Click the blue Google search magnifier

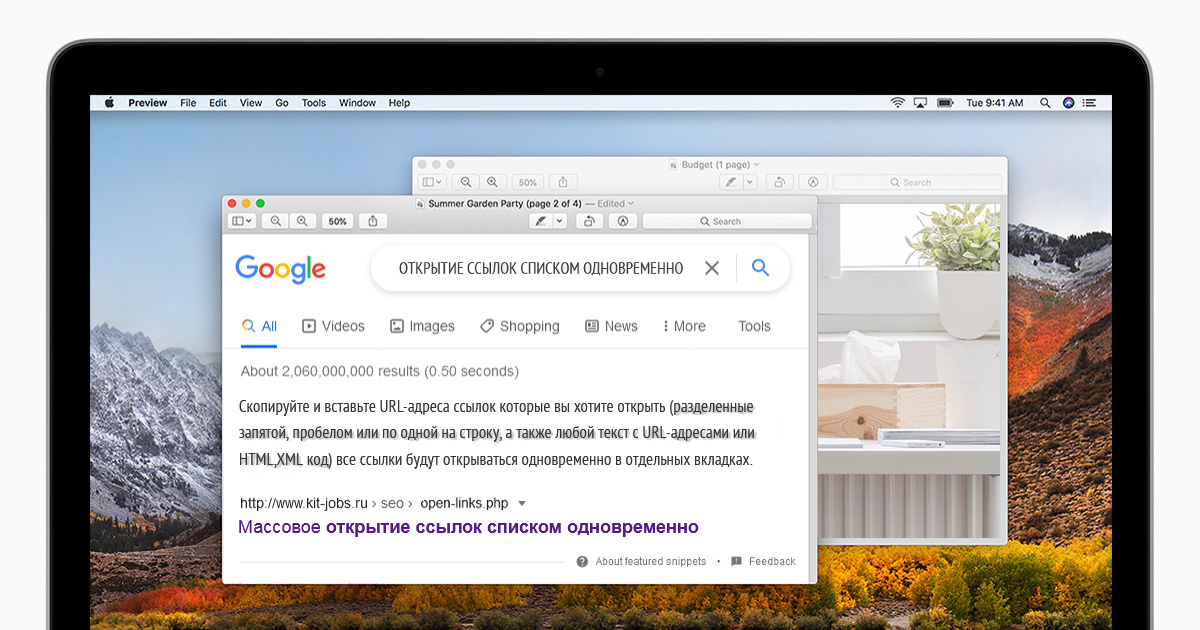(760, 267)
